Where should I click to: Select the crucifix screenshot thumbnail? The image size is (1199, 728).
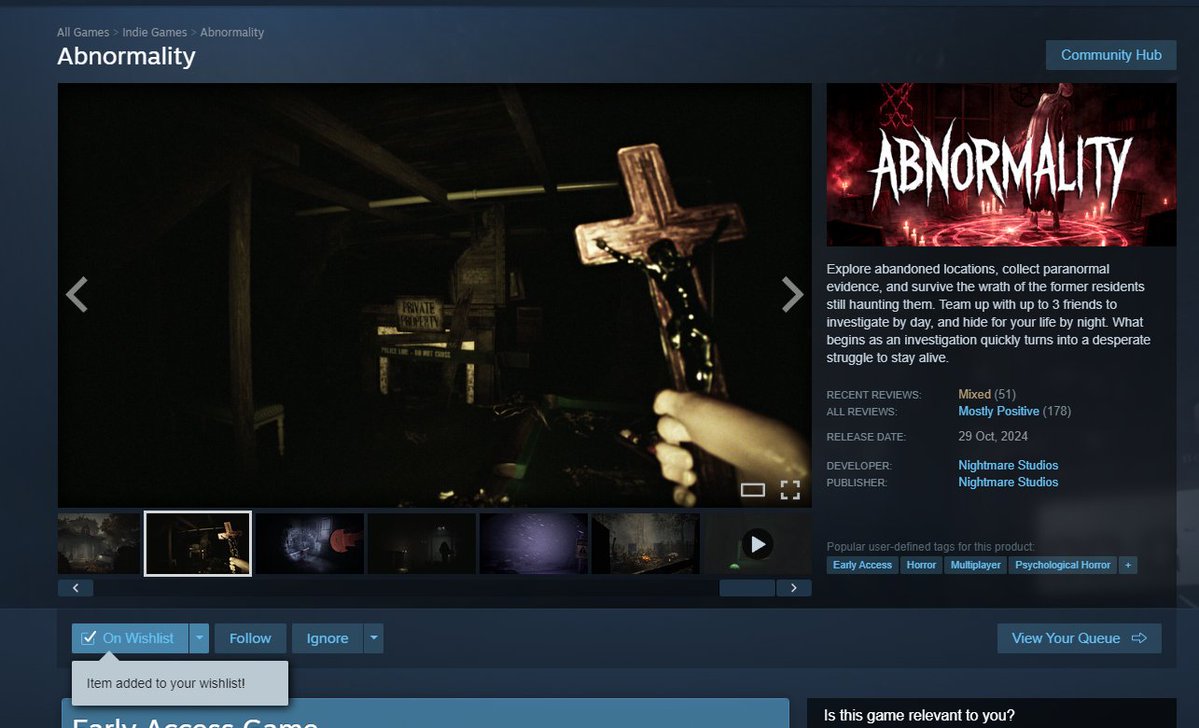(x=198, y=544)
